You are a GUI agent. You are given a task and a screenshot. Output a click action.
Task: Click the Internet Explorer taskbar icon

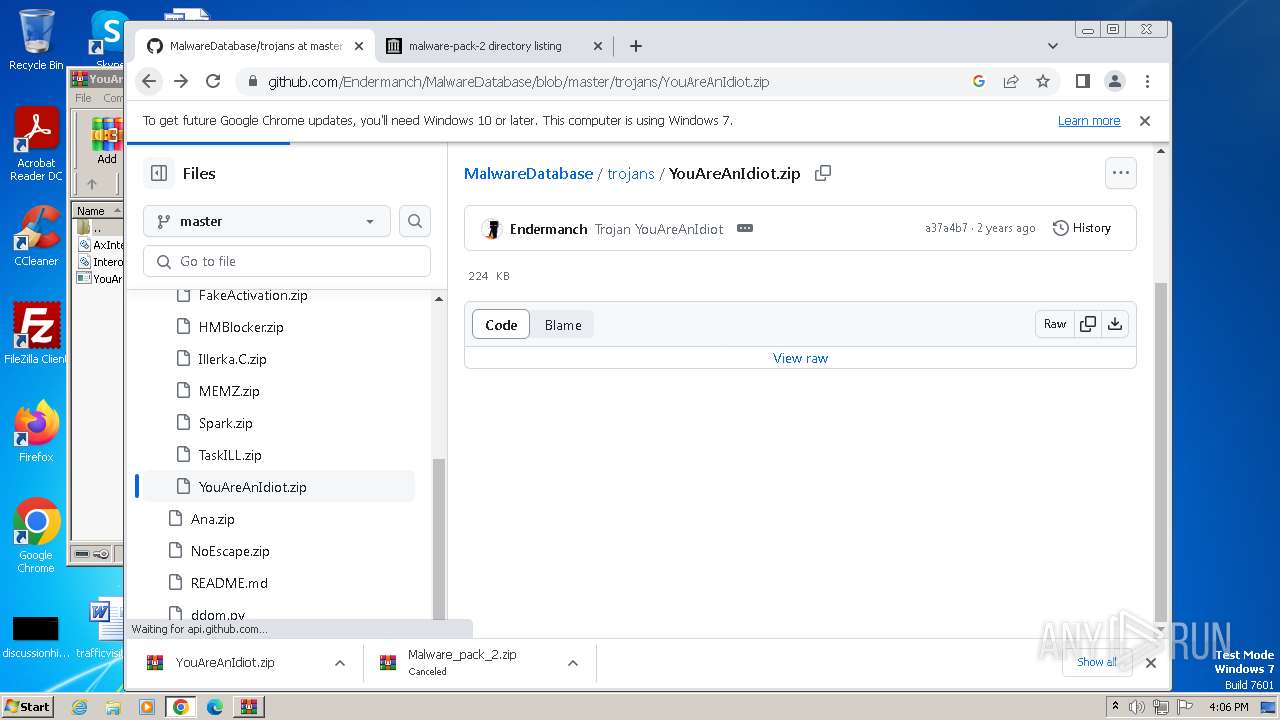click(x=80, y=707)
